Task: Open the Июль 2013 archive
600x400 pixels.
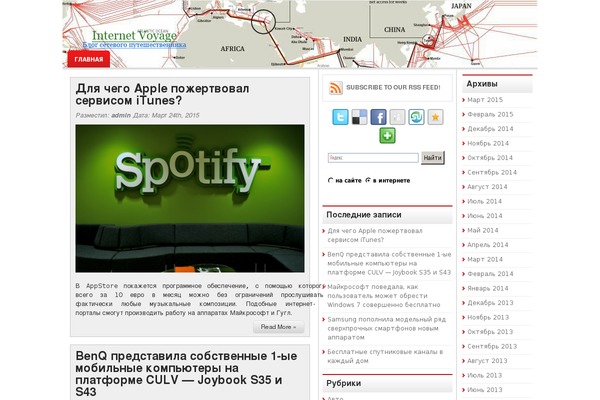Action: coord(484,376)
